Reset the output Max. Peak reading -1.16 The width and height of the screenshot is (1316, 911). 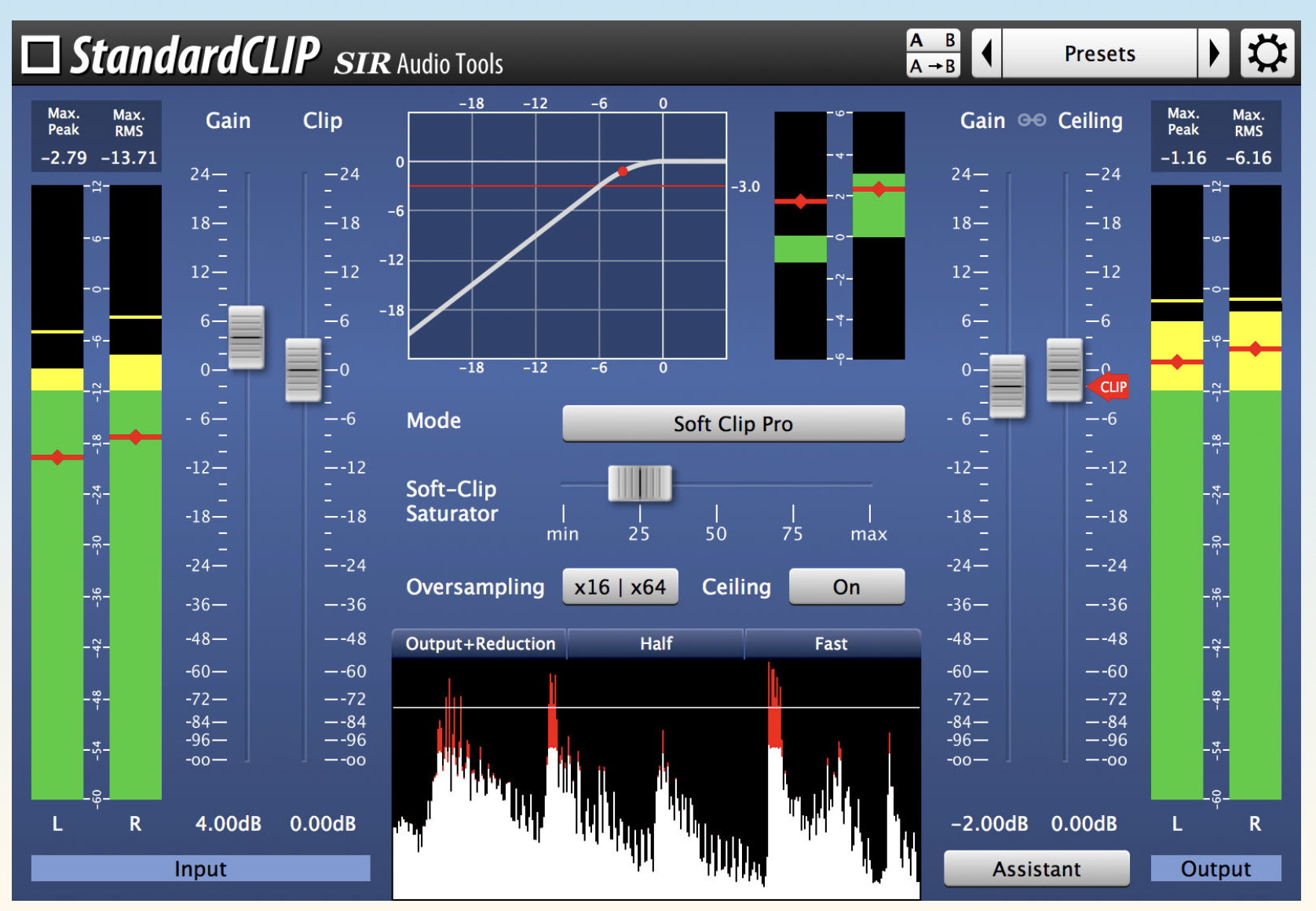click(x=1183, y=157)
